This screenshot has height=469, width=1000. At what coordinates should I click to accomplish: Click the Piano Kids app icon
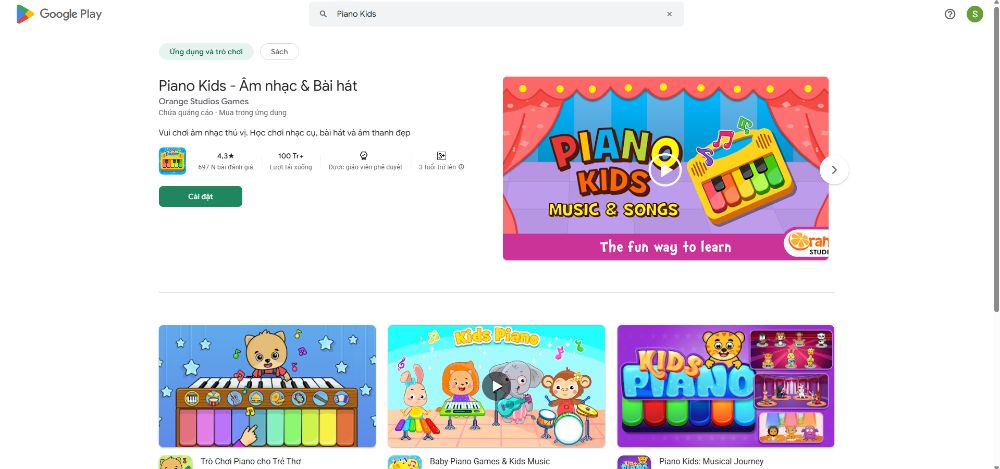point(172,161)
